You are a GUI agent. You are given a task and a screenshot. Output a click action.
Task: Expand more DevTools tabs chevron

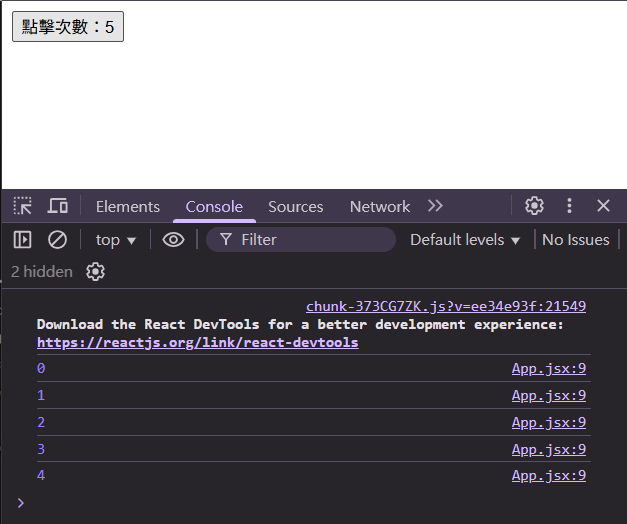pos(435,206)
